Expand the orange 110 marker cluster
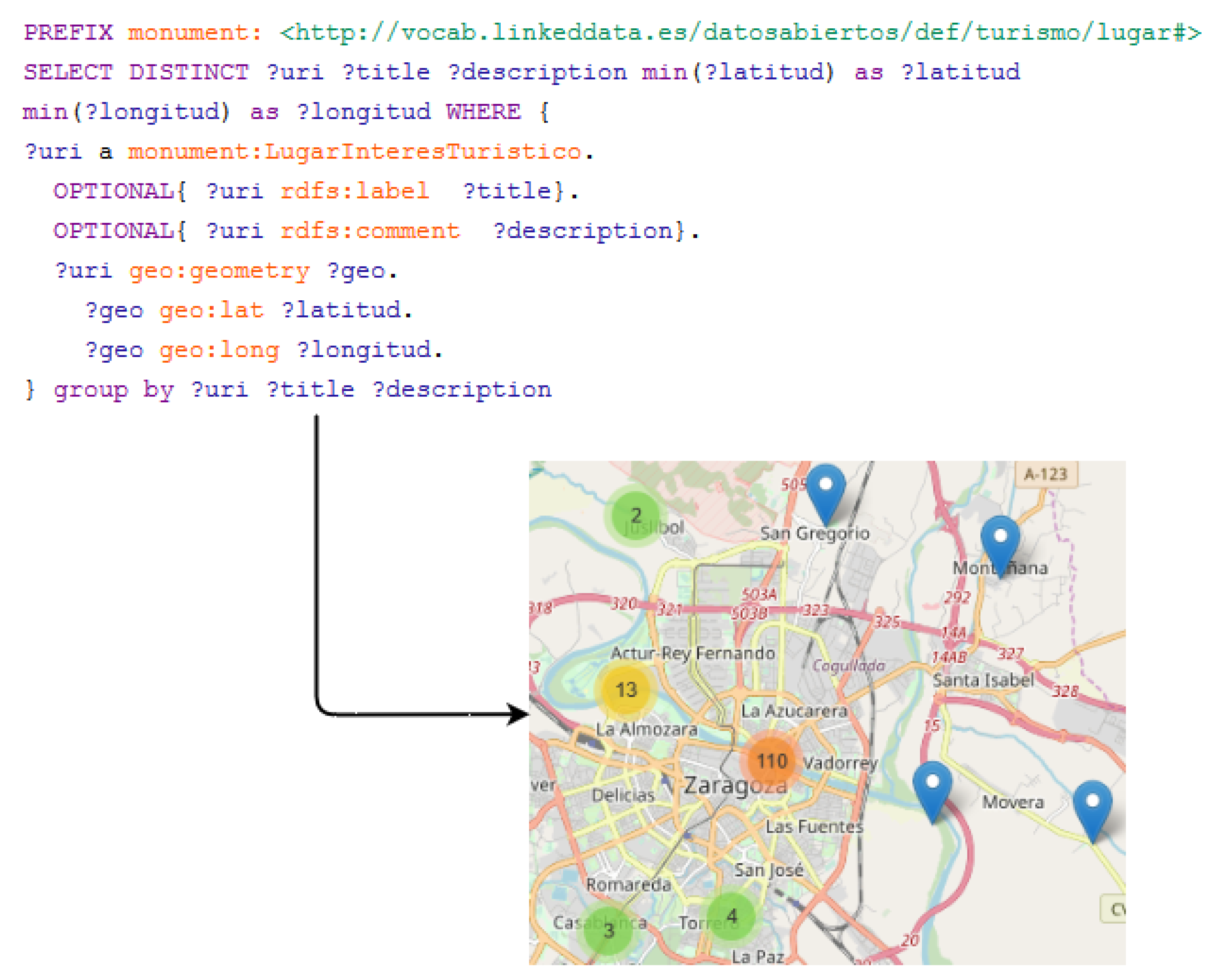The width and height of the screenshot is (1218, 980). (771, 761)
